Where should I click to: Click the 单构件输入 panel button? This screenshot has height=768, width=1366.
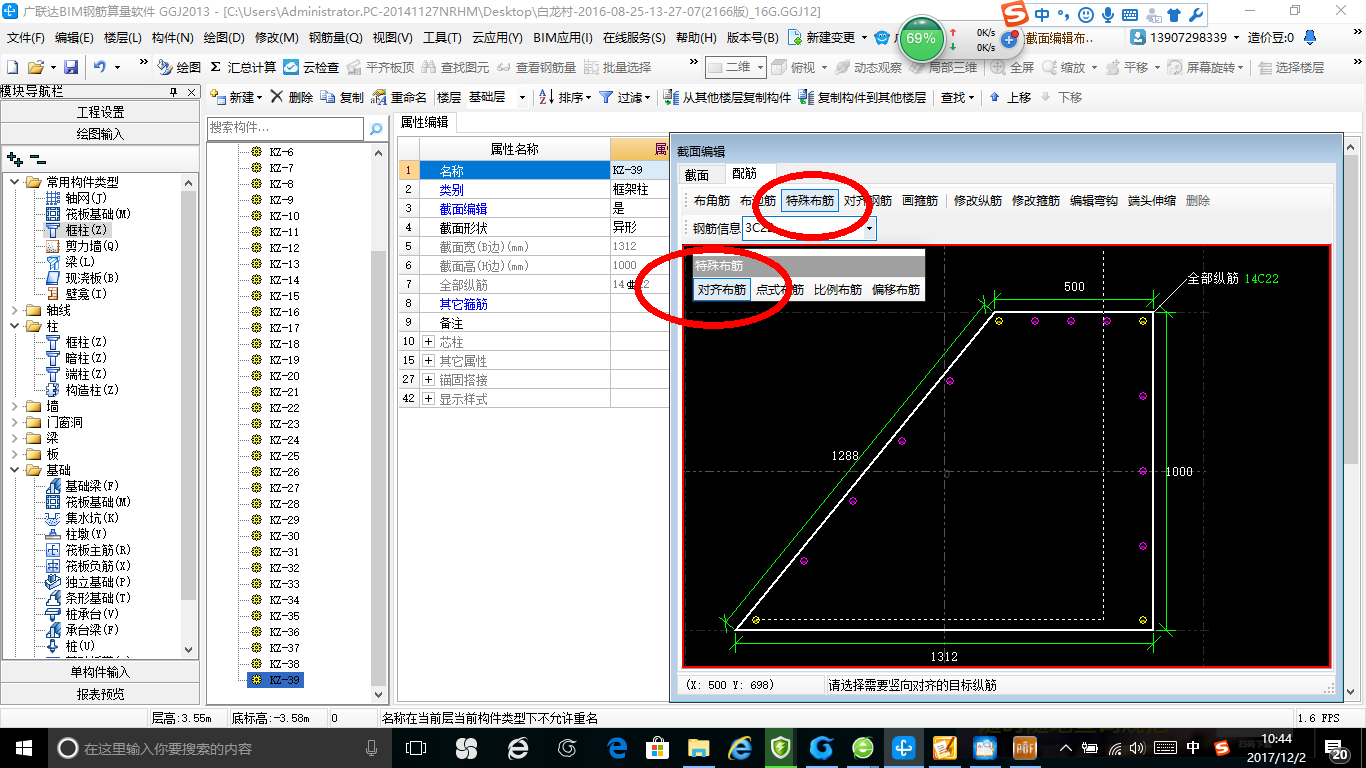tap(100, 672)
